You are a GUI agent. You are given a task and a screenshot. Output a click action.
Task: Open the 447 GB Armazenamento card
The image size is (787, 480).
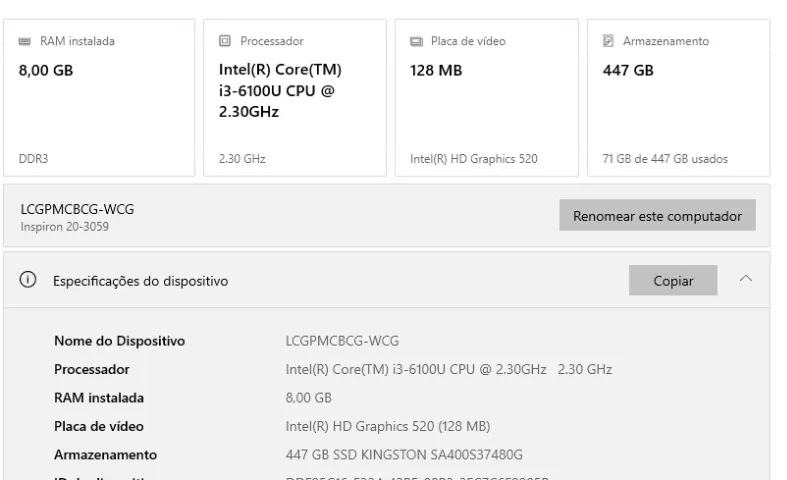point(679,98)
